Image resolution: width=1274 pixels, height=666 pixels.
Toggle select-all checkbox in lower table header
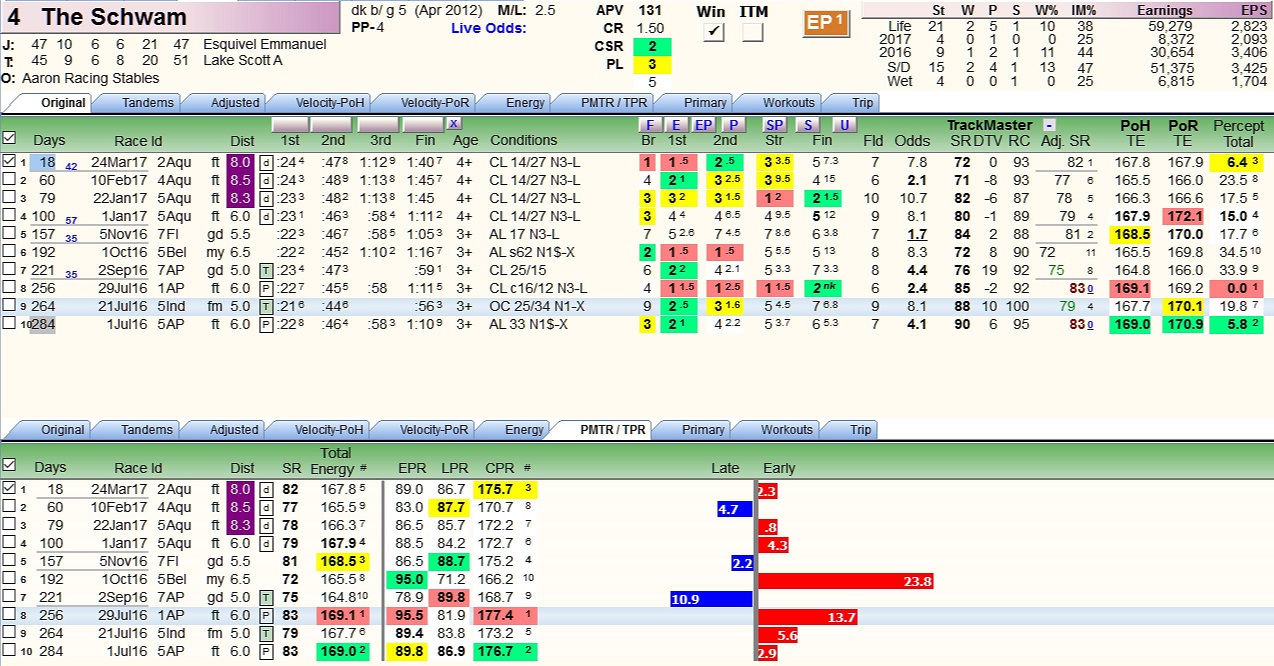pyautogui.click(x=9, y=465)
